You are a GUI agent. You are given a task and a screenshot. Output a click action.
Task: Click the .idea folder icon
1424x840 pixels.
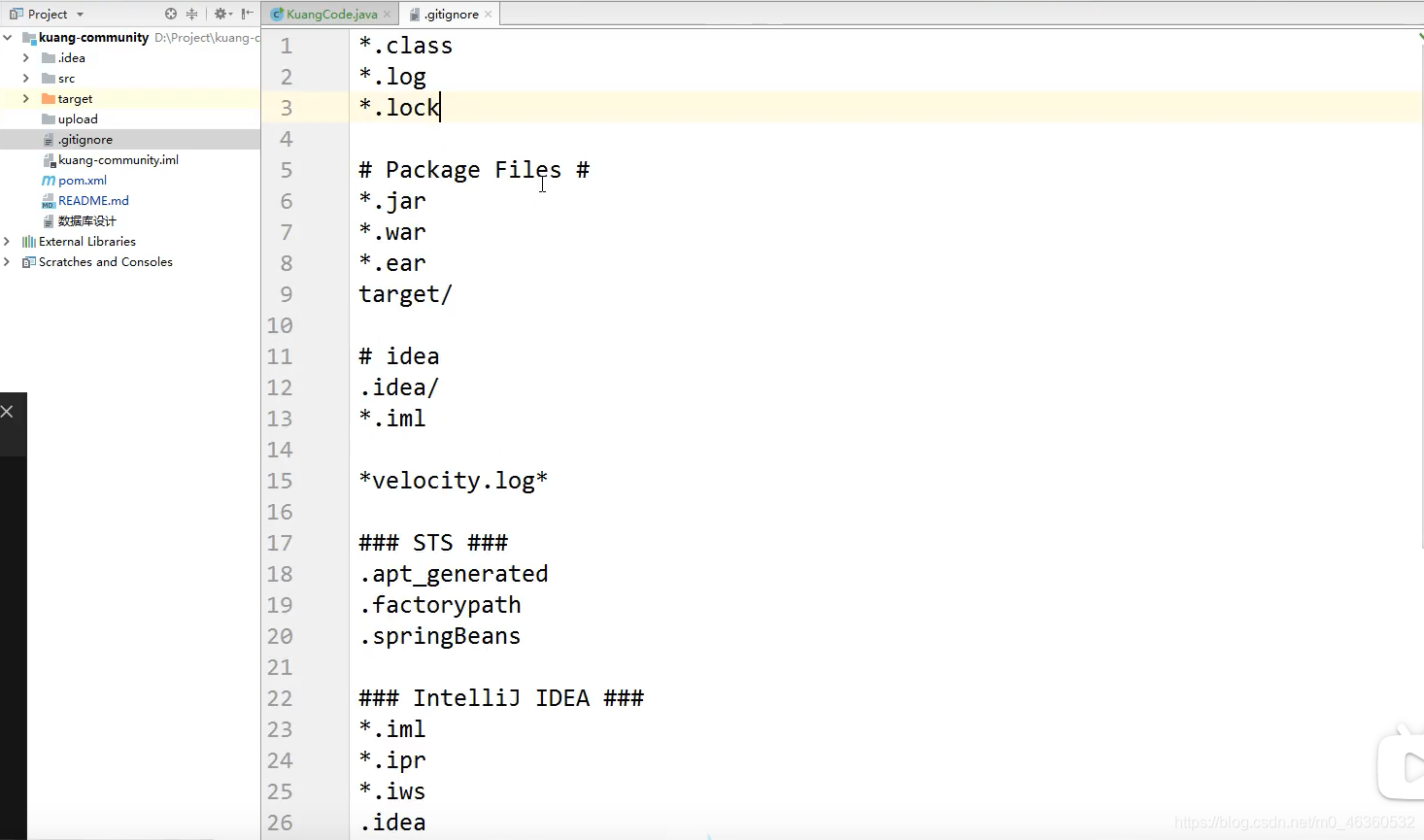click(x=49, y=58)
